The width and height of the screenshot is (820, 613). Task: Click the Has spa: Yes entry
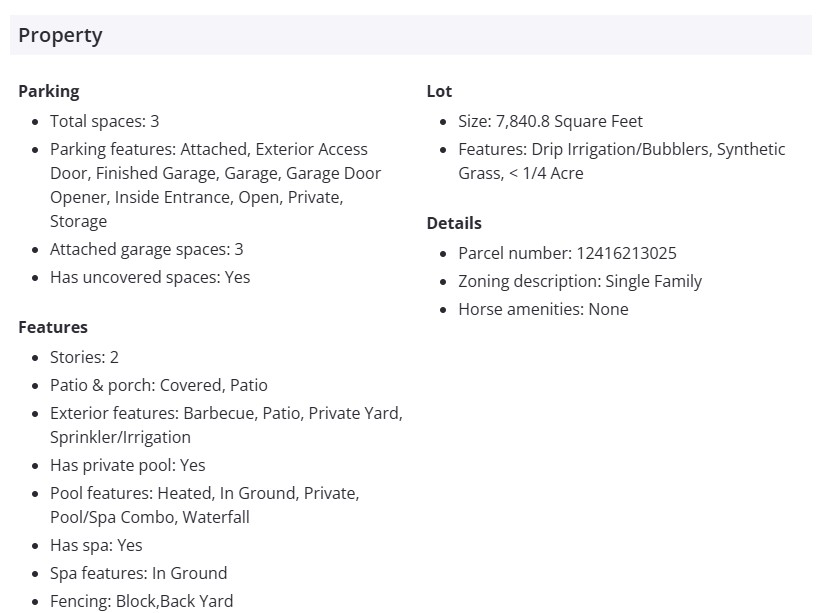pos(96,545)
